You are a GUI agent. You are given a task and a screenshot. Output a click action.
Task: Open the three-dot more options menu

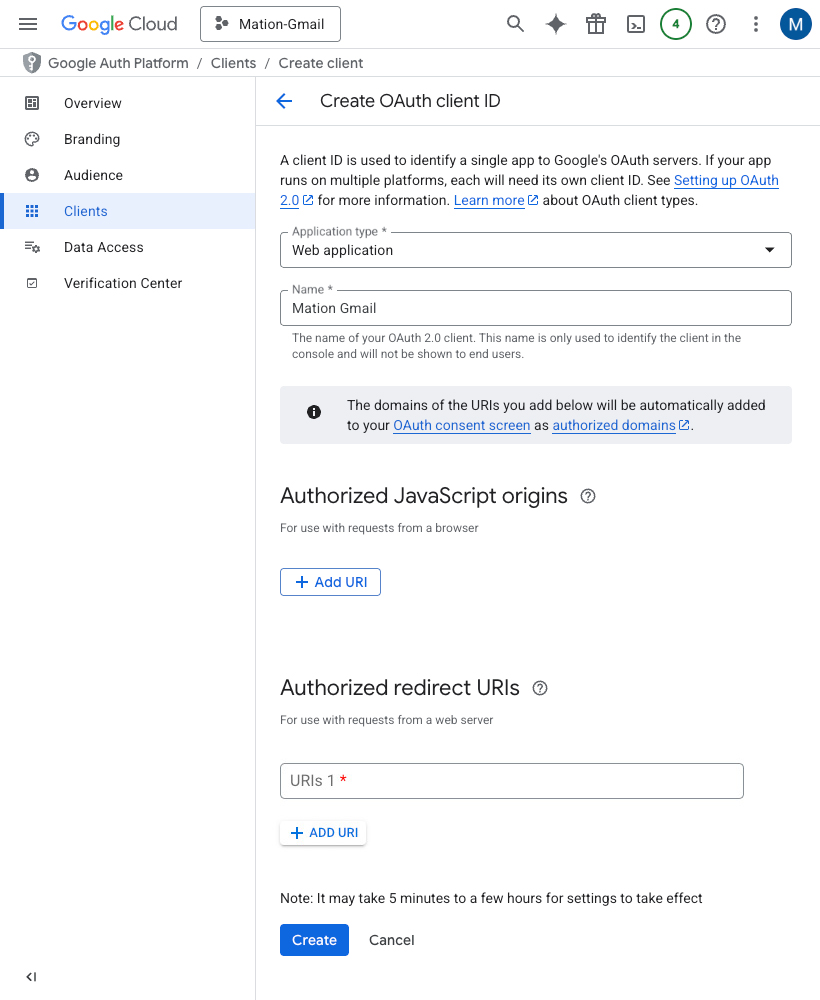[756, 24]
